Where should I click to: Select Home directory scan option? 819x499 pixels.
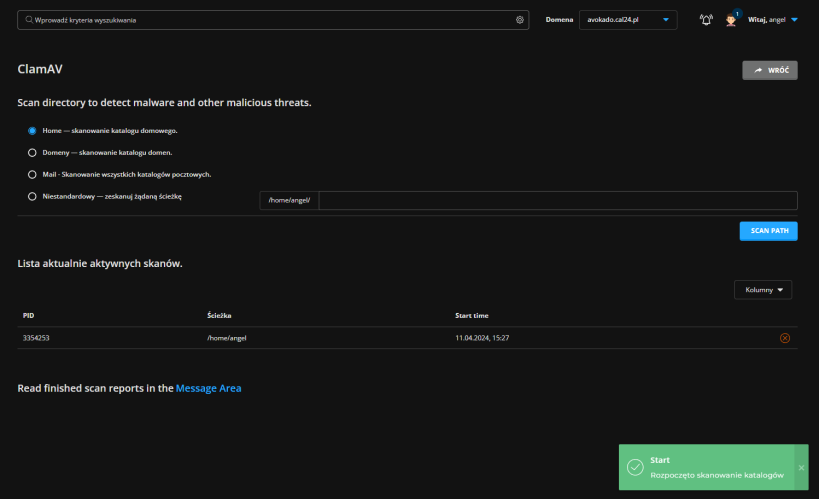tap(32, 131)
